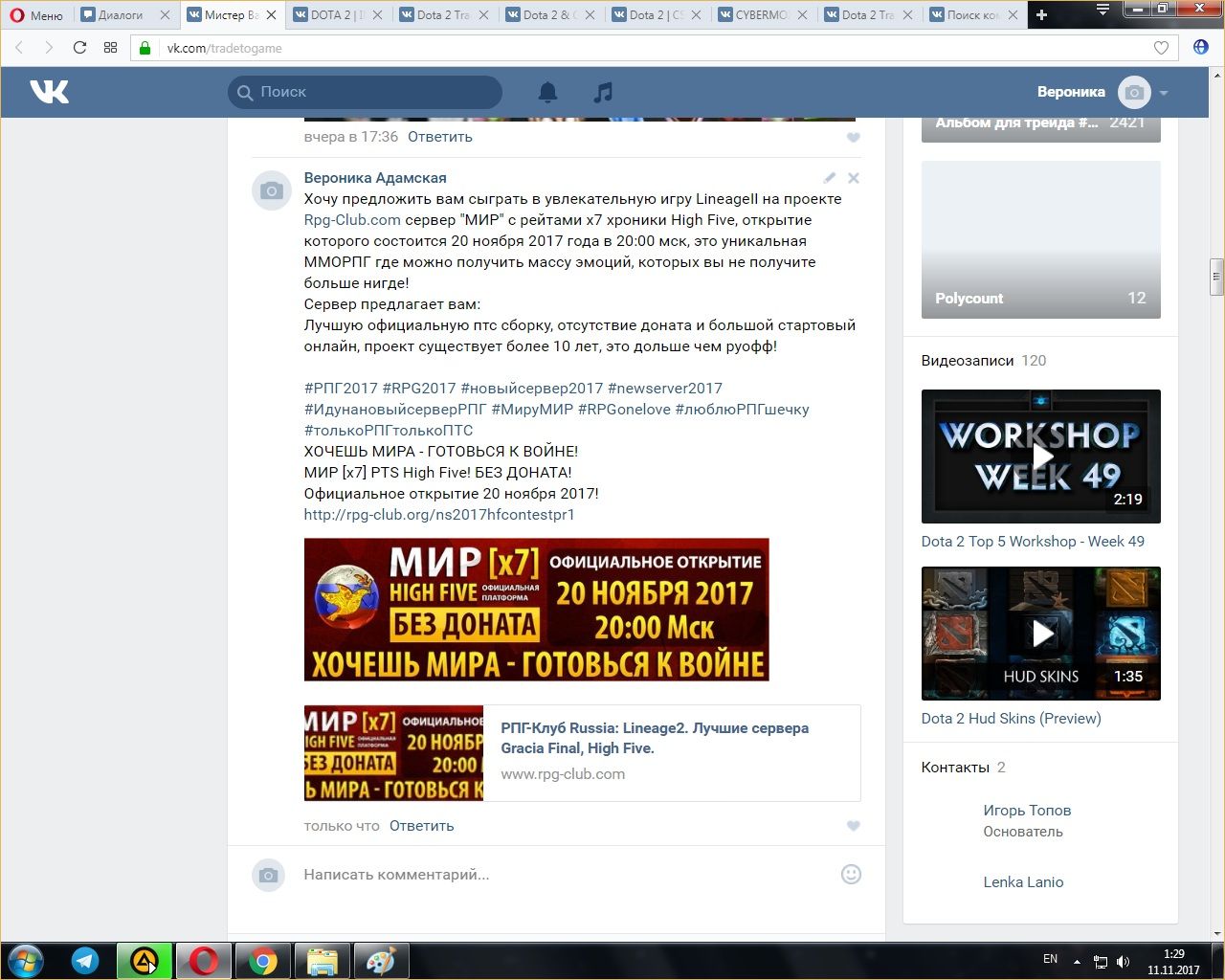Go forward to next page

[49, 48]
